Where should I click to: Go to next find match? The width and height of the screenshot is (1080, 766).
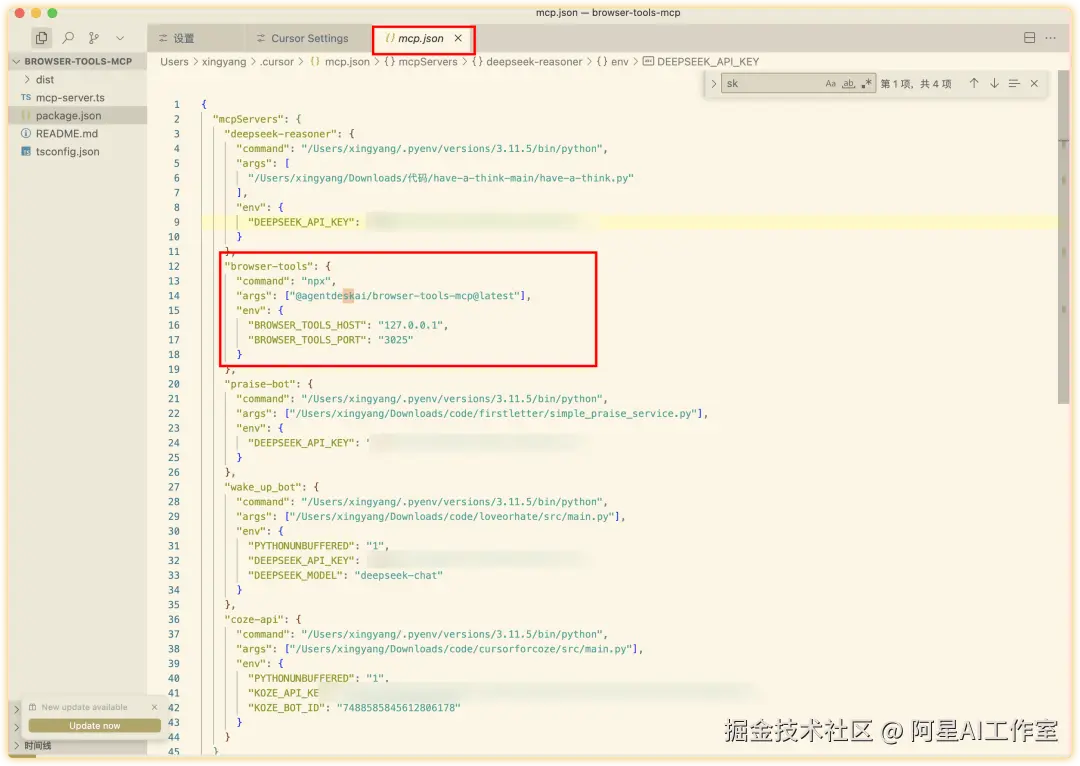tap(994, 83)
